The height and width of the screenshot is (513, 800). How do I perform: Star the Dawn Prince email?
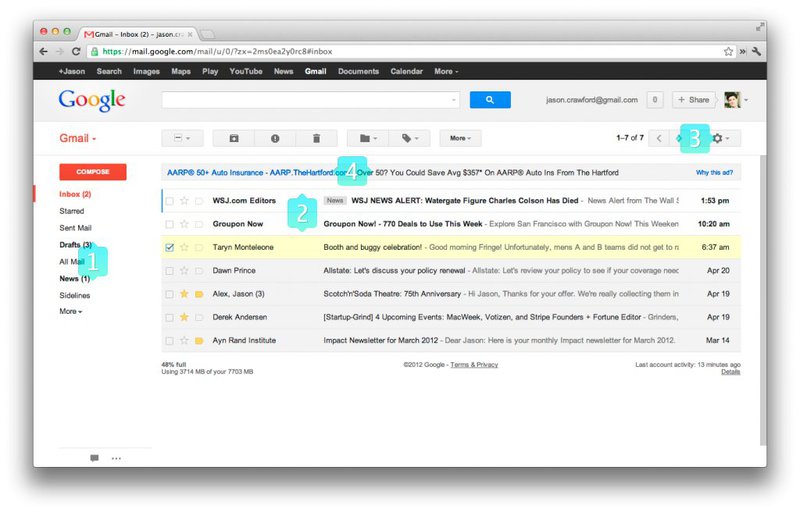coord(184,271)
